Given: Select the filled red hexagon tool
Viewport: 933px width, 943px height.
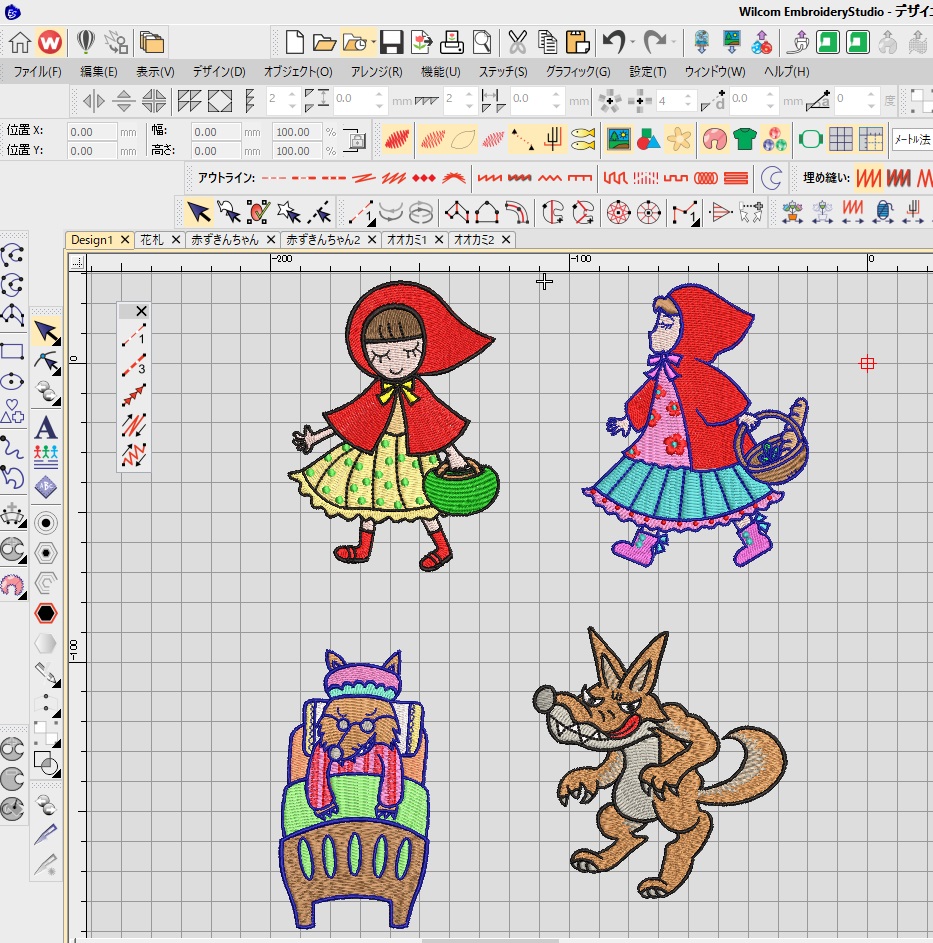Looking at the screenshot, I should (x=46, y=613).
